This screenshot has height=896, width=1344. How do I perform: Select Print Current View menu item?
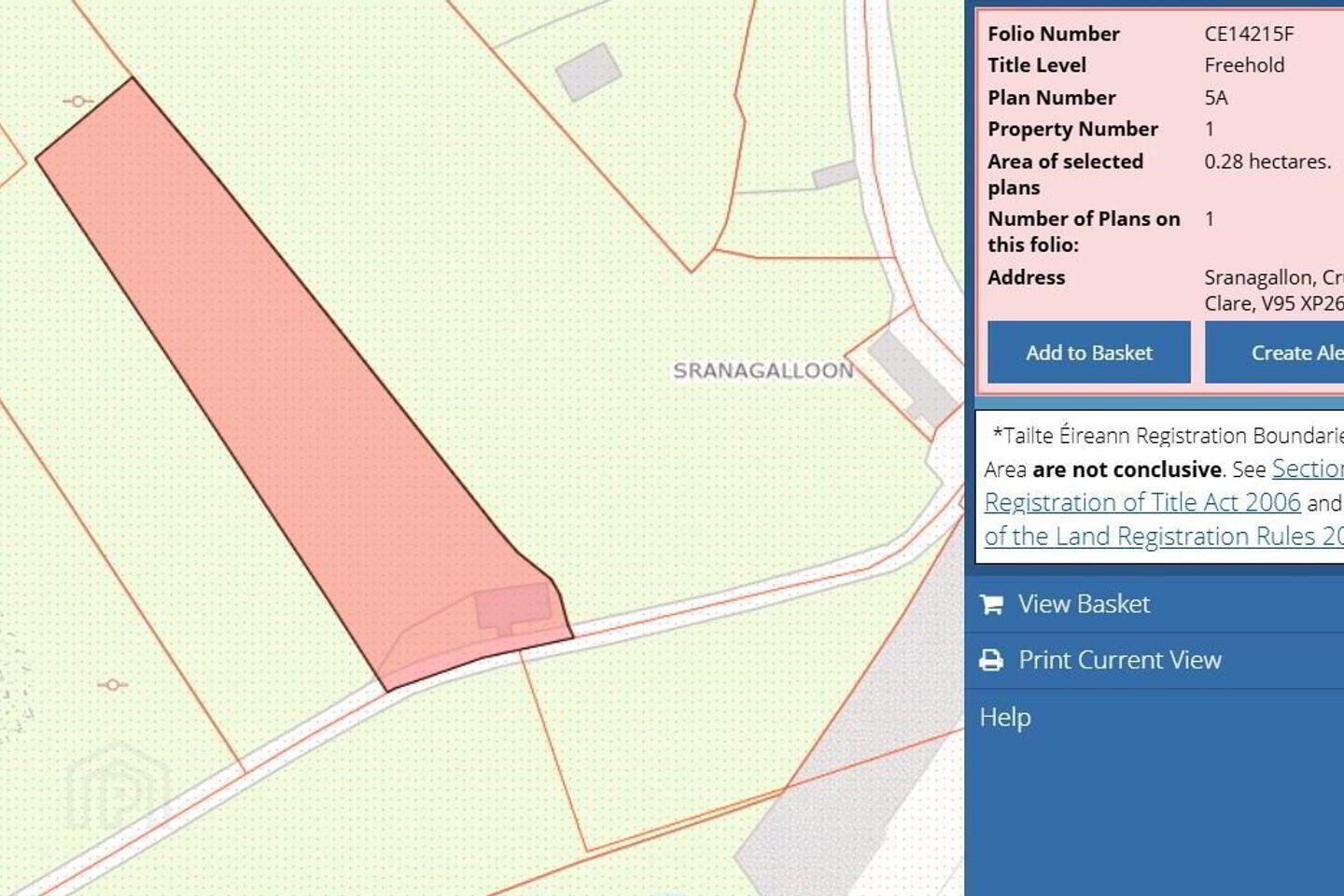click(1155, 661)
